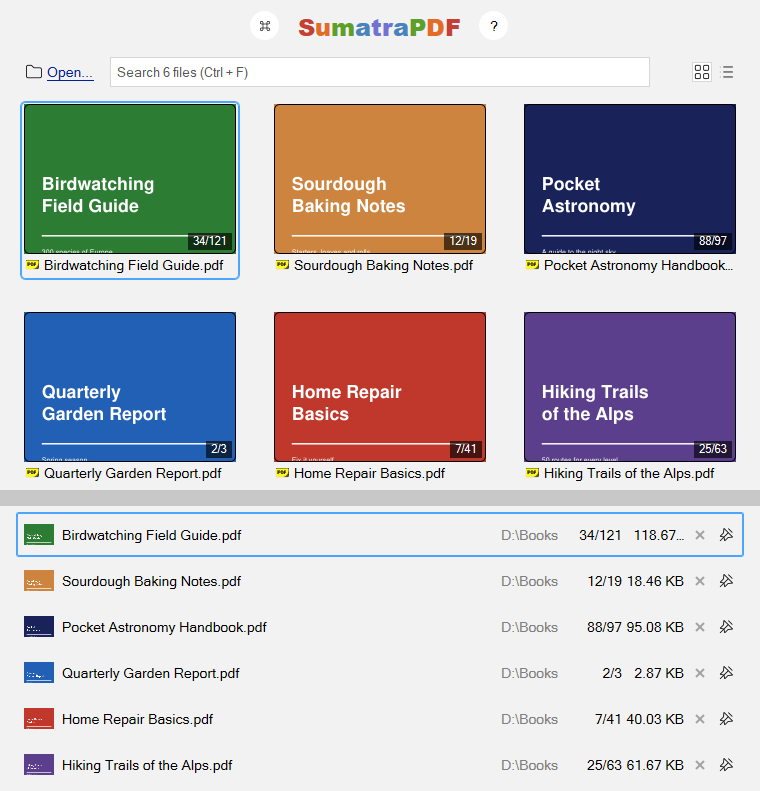The image size is (760, 791).
Task: Open the Sourdough Baking Notes cover thumbnail
Action: pos(380,179)
